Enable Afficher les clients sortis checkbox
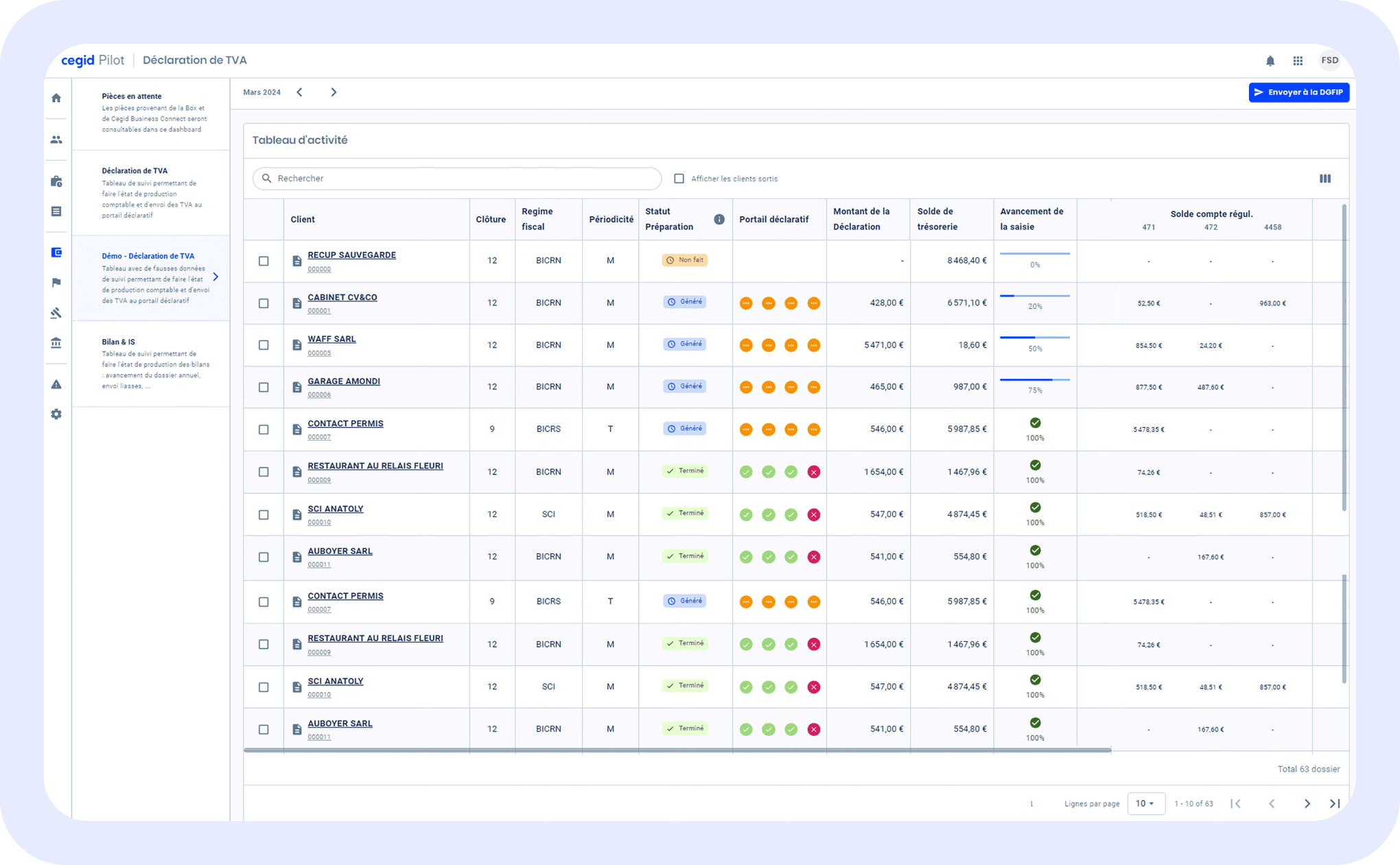Image resolution: width=1400 pixels, height=865 pixels. pyautogui.click(x=679, y=178)
